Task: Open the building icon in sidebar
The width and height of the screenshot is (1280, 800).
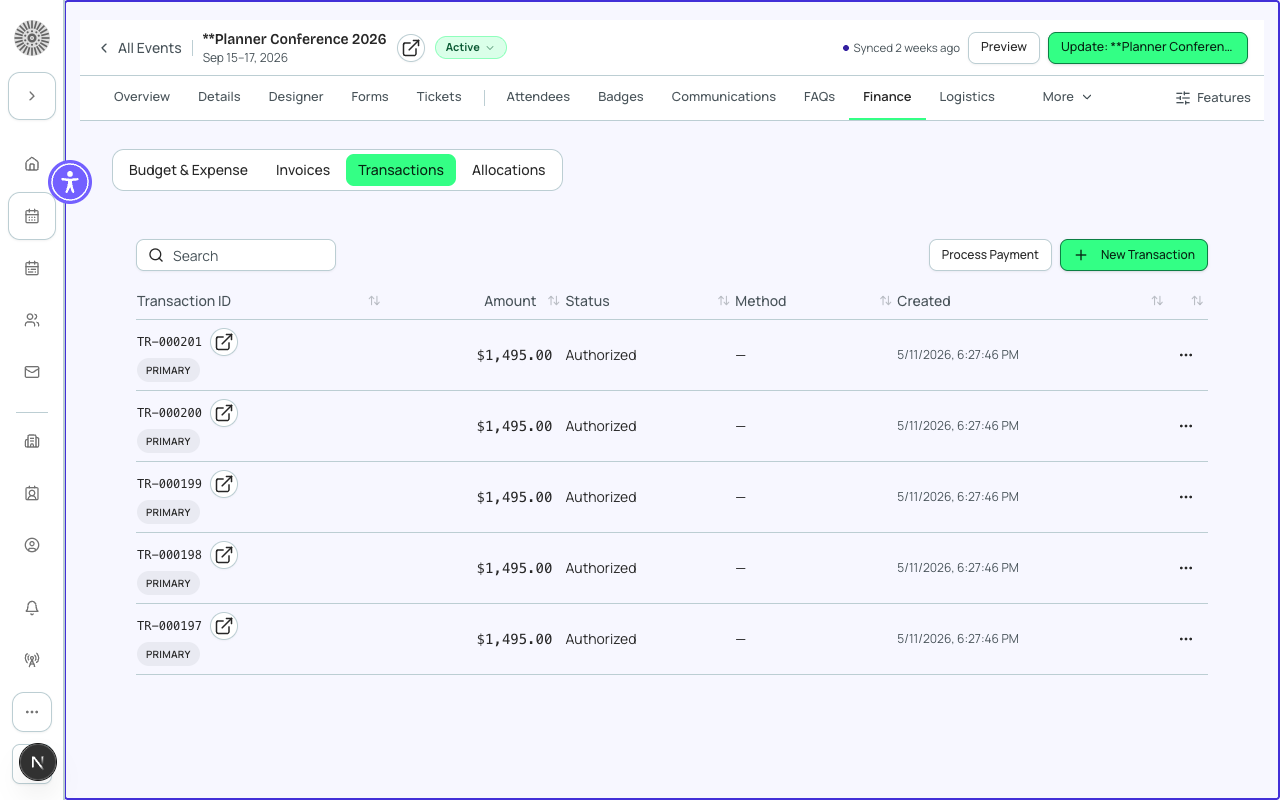Action: point(32,441)
